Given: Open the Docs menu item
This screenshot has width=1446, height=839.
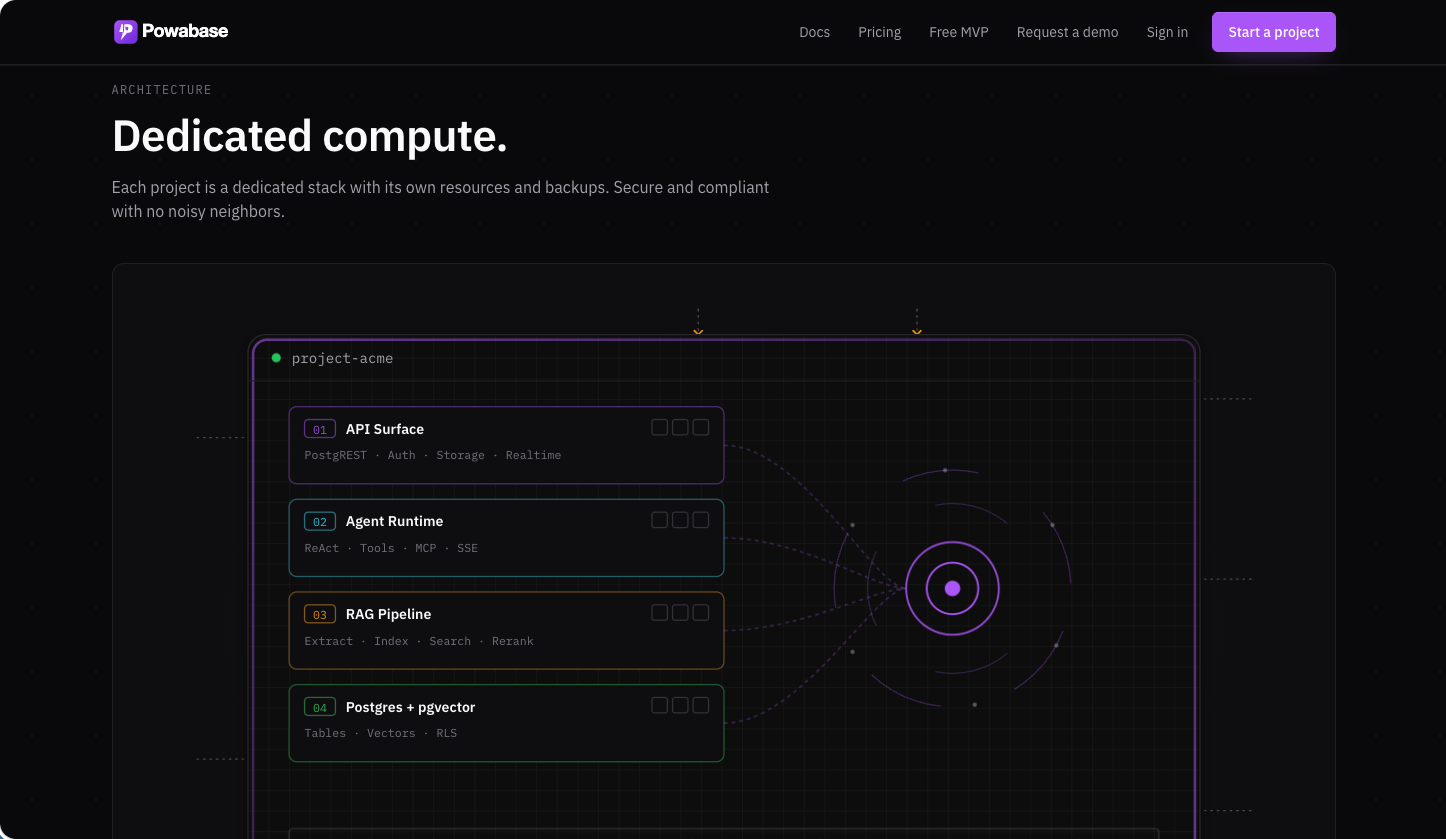Looking at the screenshot, I should pos(815,32).
